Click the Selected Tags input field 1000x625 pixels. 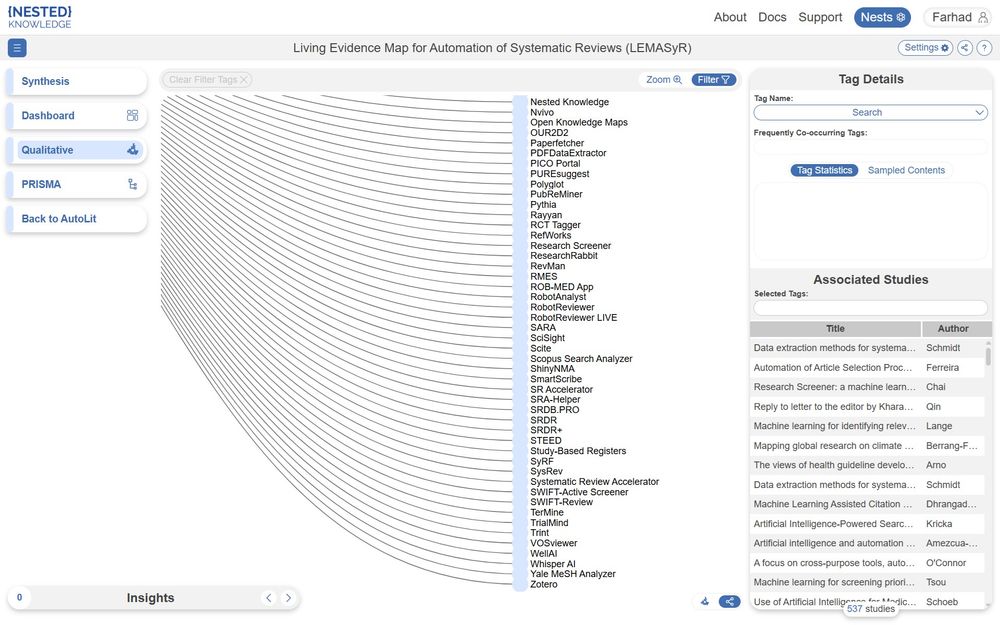click(871, 308)
